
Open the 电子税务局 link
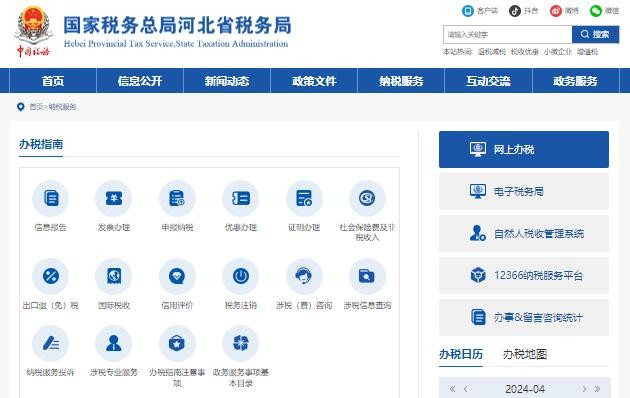pos(524,192)
